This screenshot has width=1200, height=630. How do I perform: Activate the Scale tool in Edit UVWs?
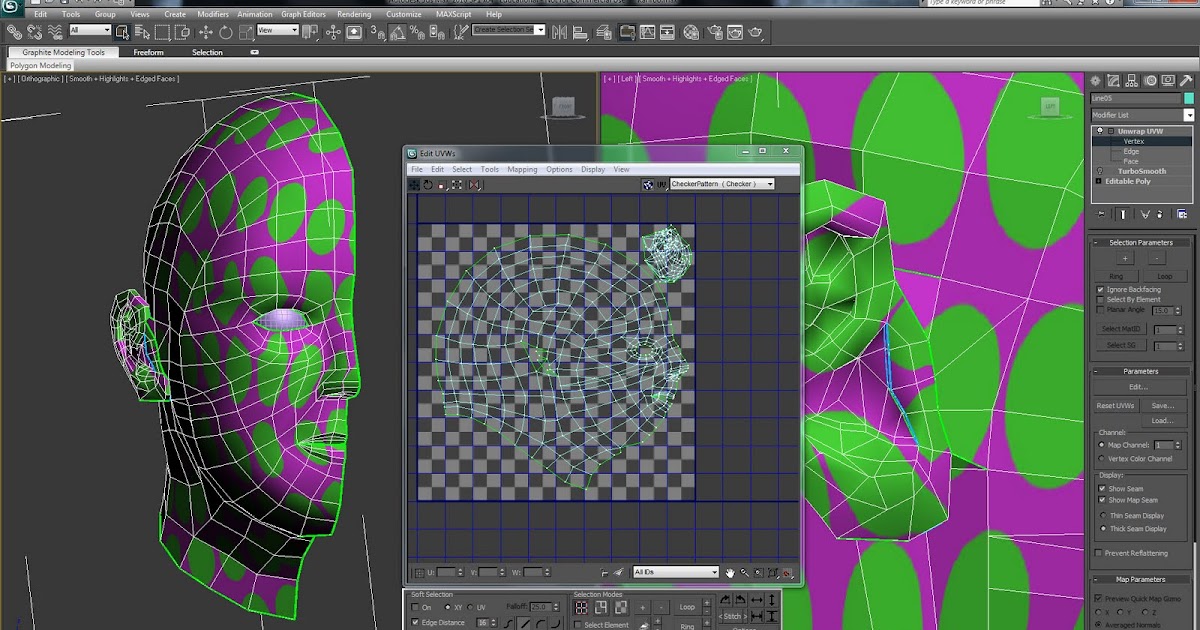pyautogui.click(x=441, y=185)
